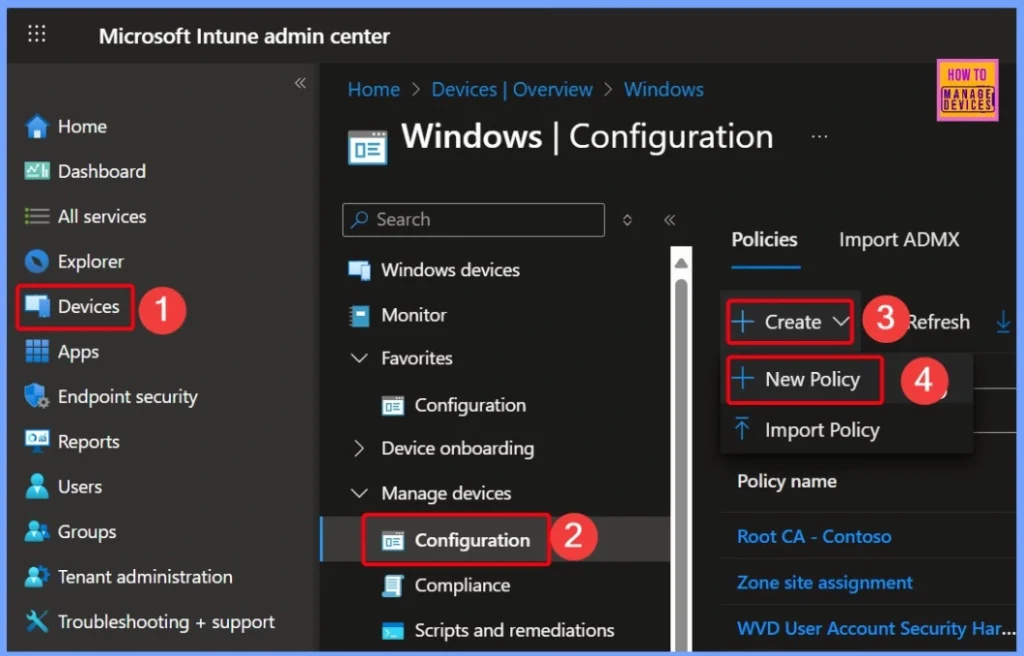Click the Users person icon
The height and width of the screenshot is (656, 1024).
(x=37, y=486)
